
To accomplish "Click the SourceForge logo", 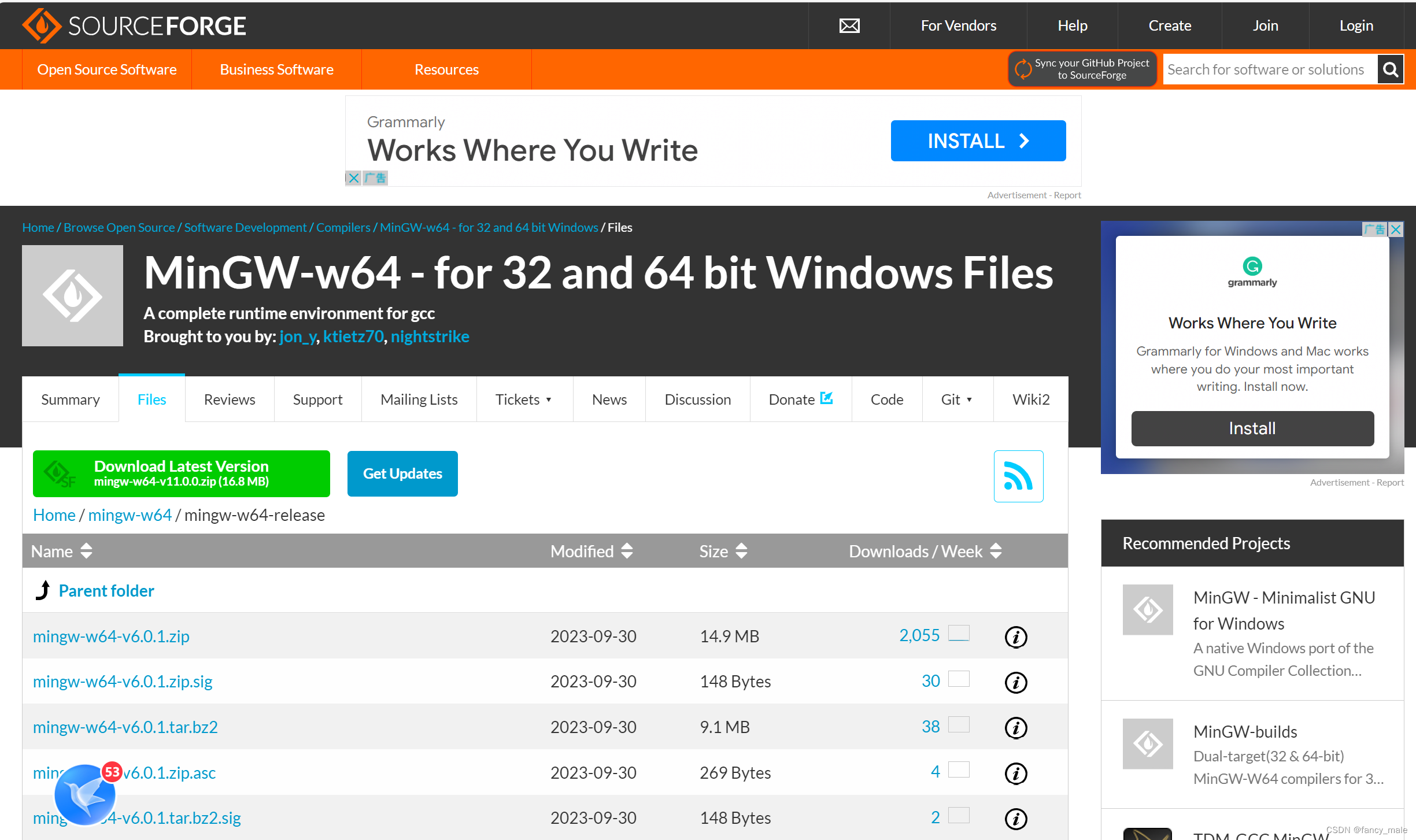I will 134,26.
